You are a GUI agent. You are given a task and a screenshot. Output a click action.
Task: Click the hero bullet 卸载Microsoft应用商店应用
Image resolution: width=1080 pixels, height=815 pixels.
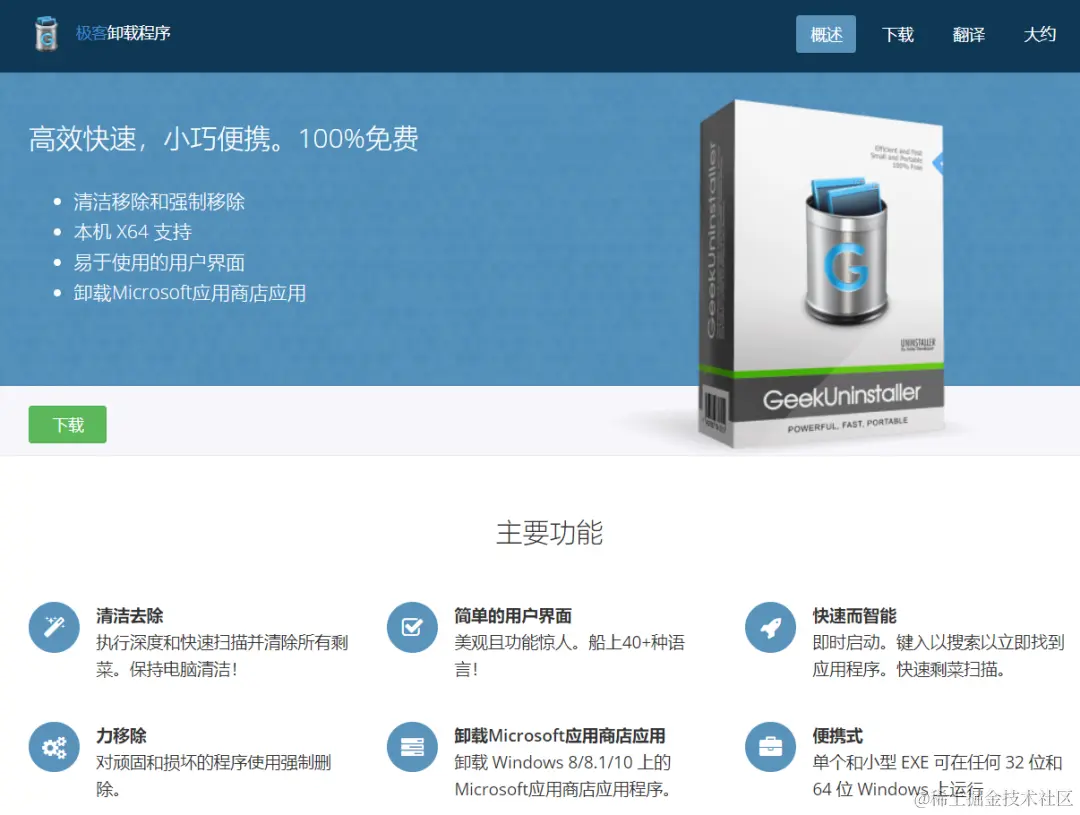[x=190, y=293]
